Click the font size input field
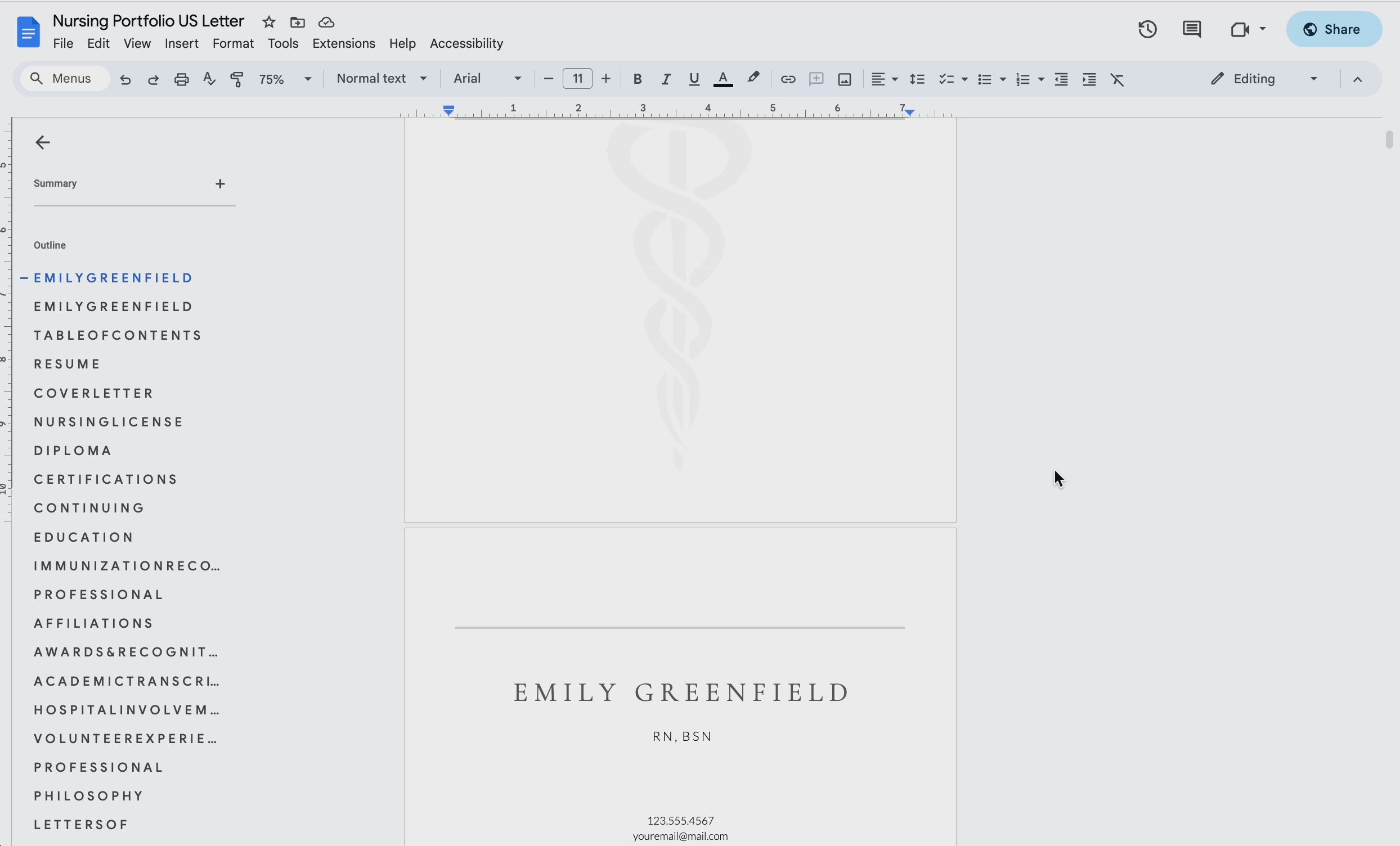This screenshot has width=1400, height=846. click(577, 78)
